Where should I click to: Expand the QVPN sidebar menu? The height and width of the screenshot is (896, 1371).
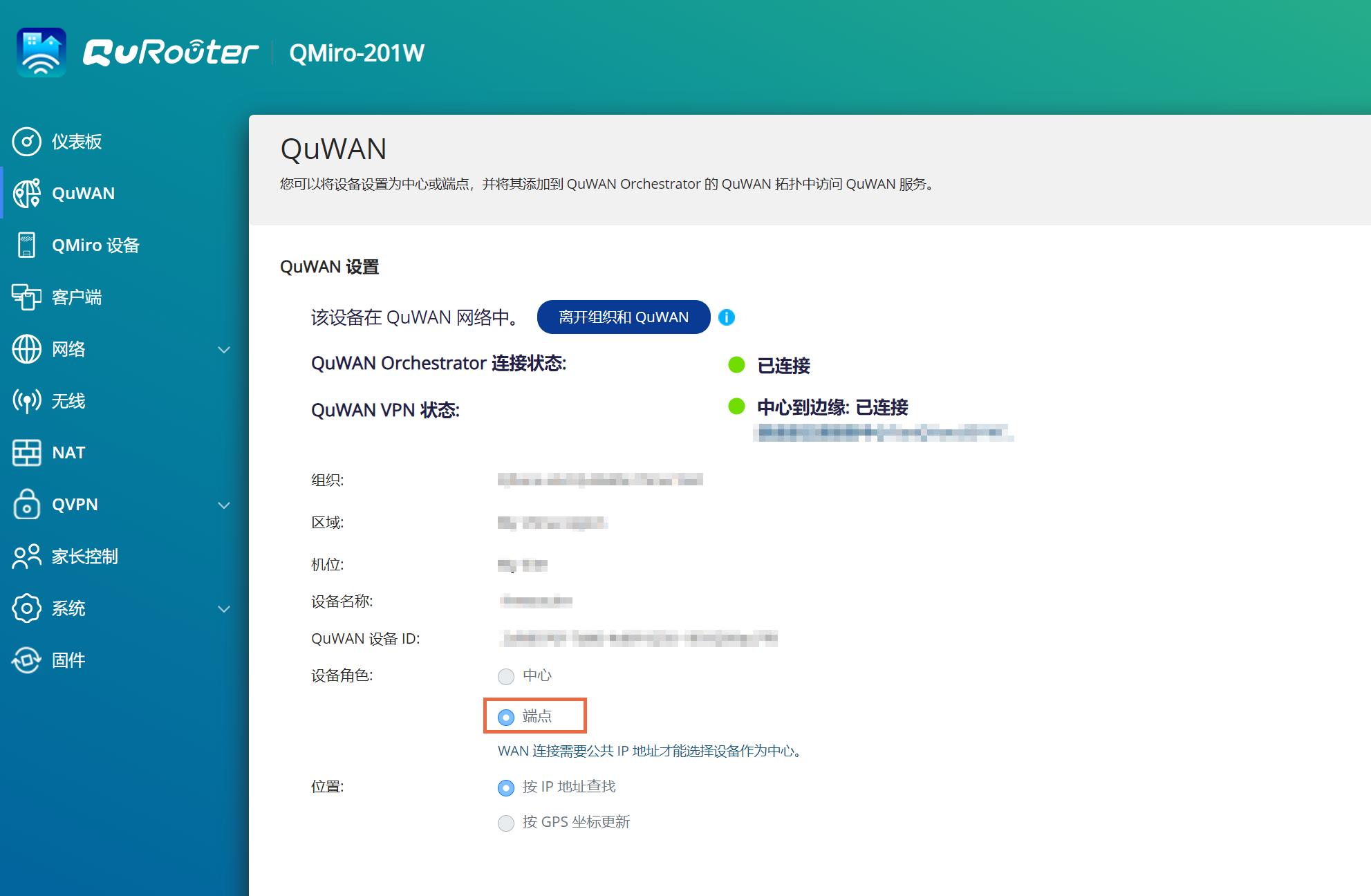[223, 505]
